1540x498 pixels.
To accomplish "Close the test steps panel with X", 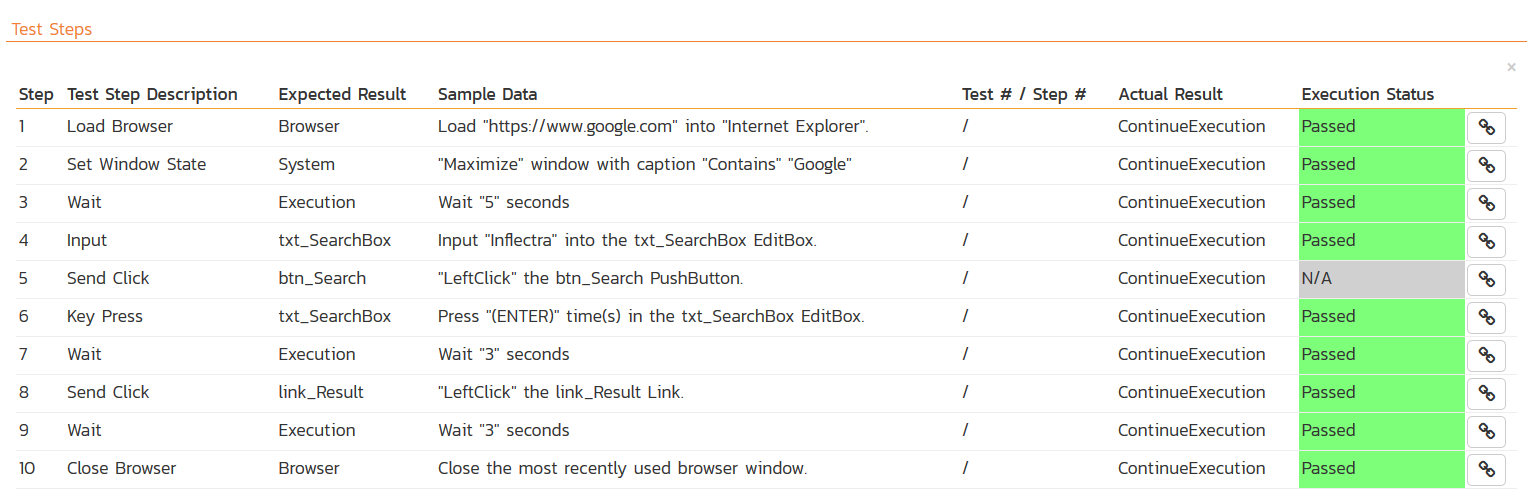I will click(1511, 67).
